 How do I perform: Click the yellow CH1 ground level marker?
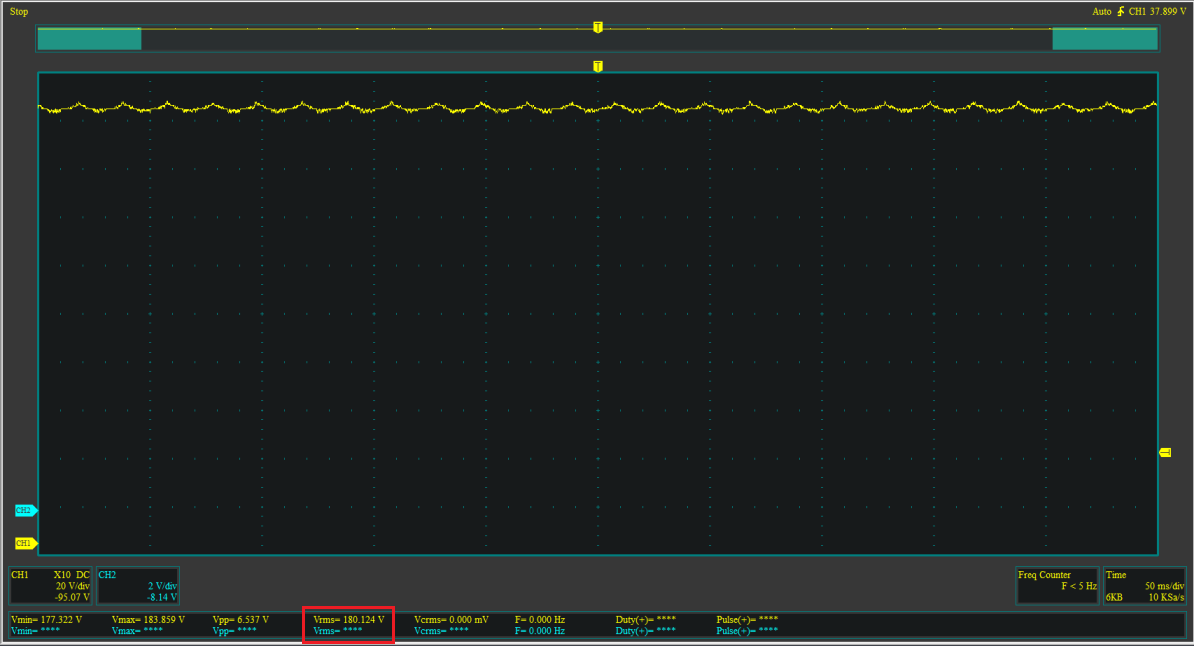pos(24,543)
